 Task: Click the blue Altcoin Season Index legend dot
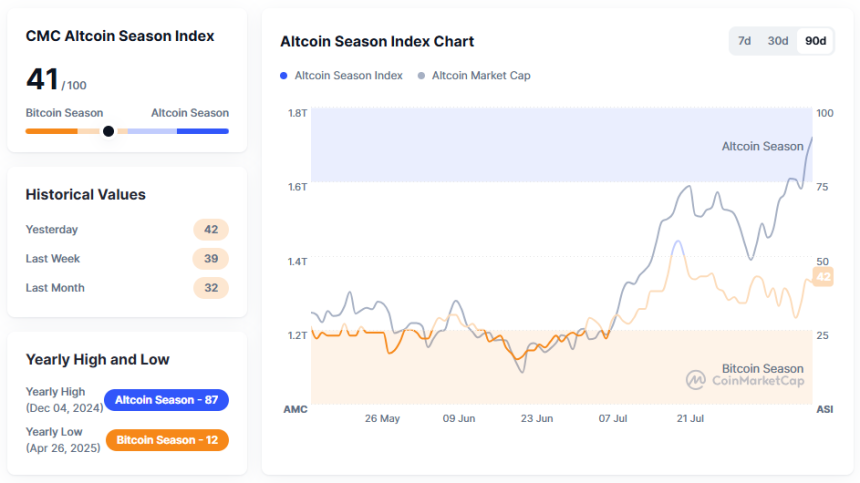click(284, 75)
